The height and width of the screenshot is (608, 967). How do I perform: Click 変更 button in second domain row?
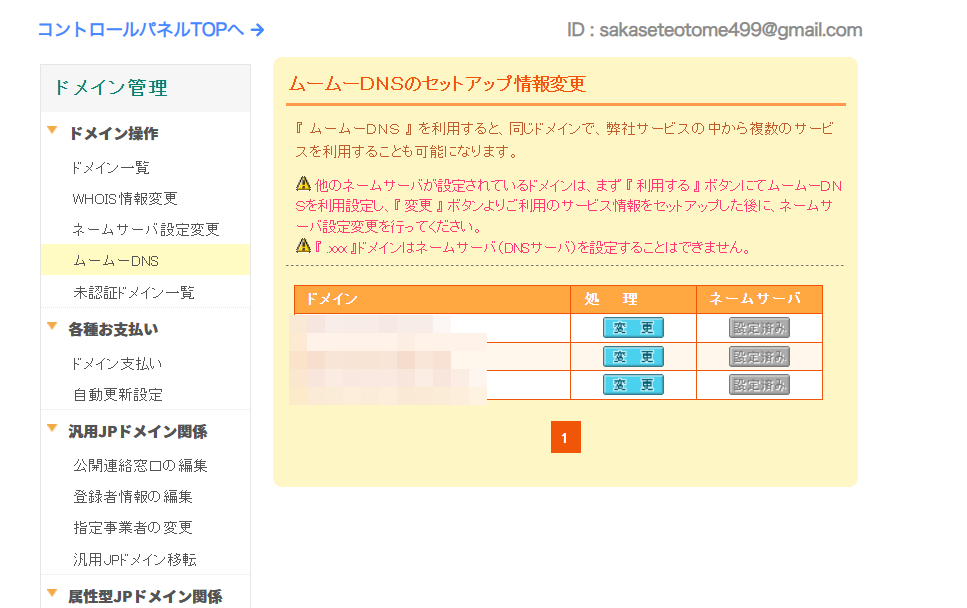pyautogui.click(x=633, y=356)
